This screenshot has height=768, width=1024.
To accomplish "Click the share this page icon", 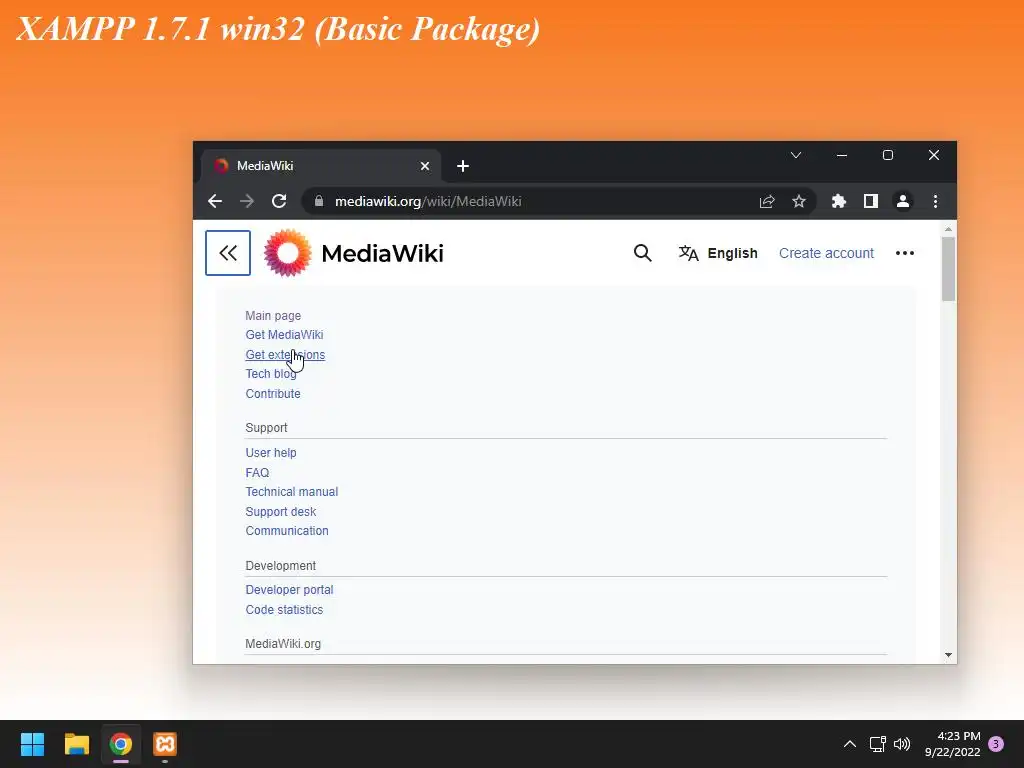I will [767, 201].
